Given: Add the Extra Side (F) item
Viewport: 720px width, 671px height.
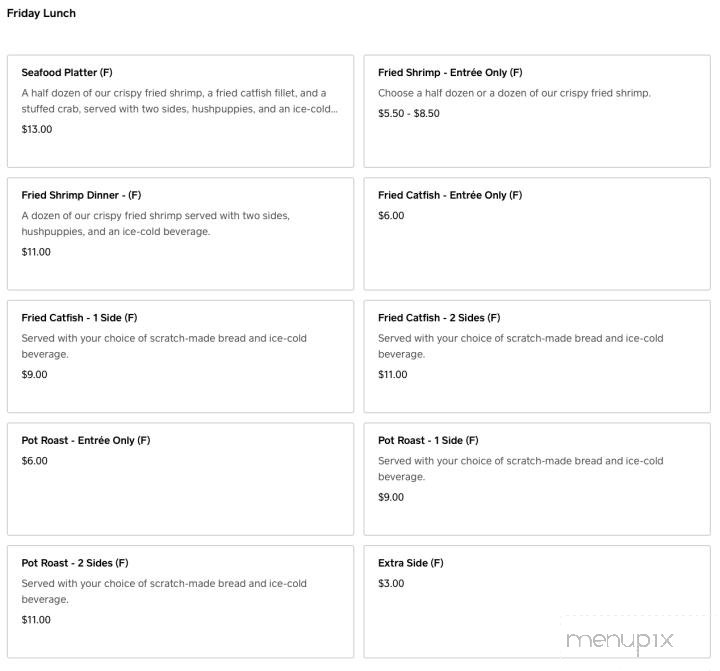Looking at the screenshot, I should pyautogui.click(x=411, y=563).
